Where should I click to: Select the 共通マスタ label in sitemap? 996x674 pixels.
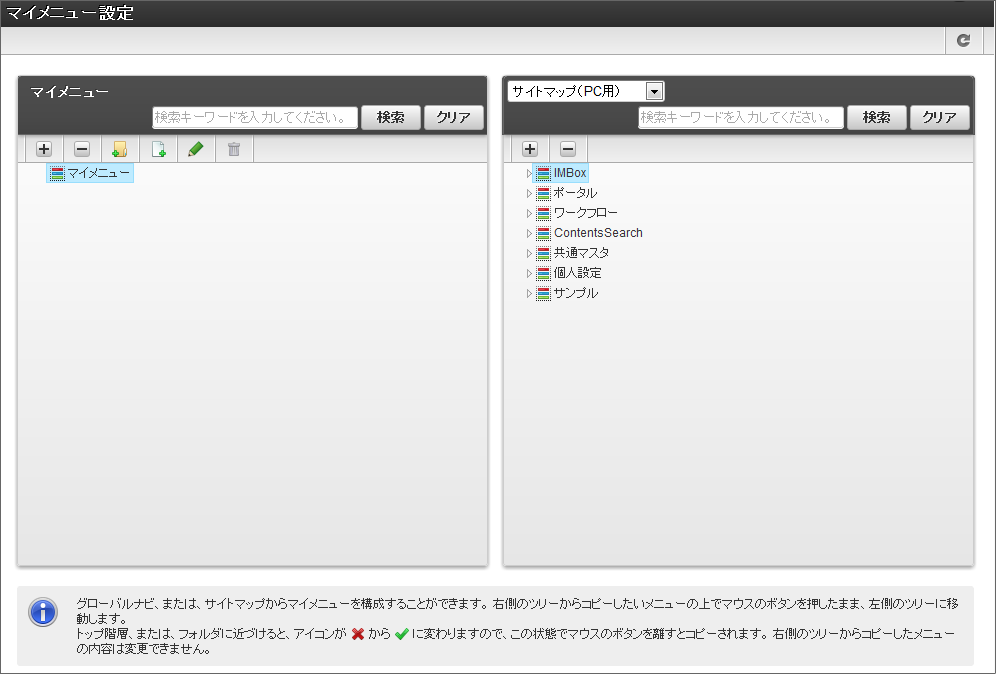pyautogui.click(x=581, y=253)
